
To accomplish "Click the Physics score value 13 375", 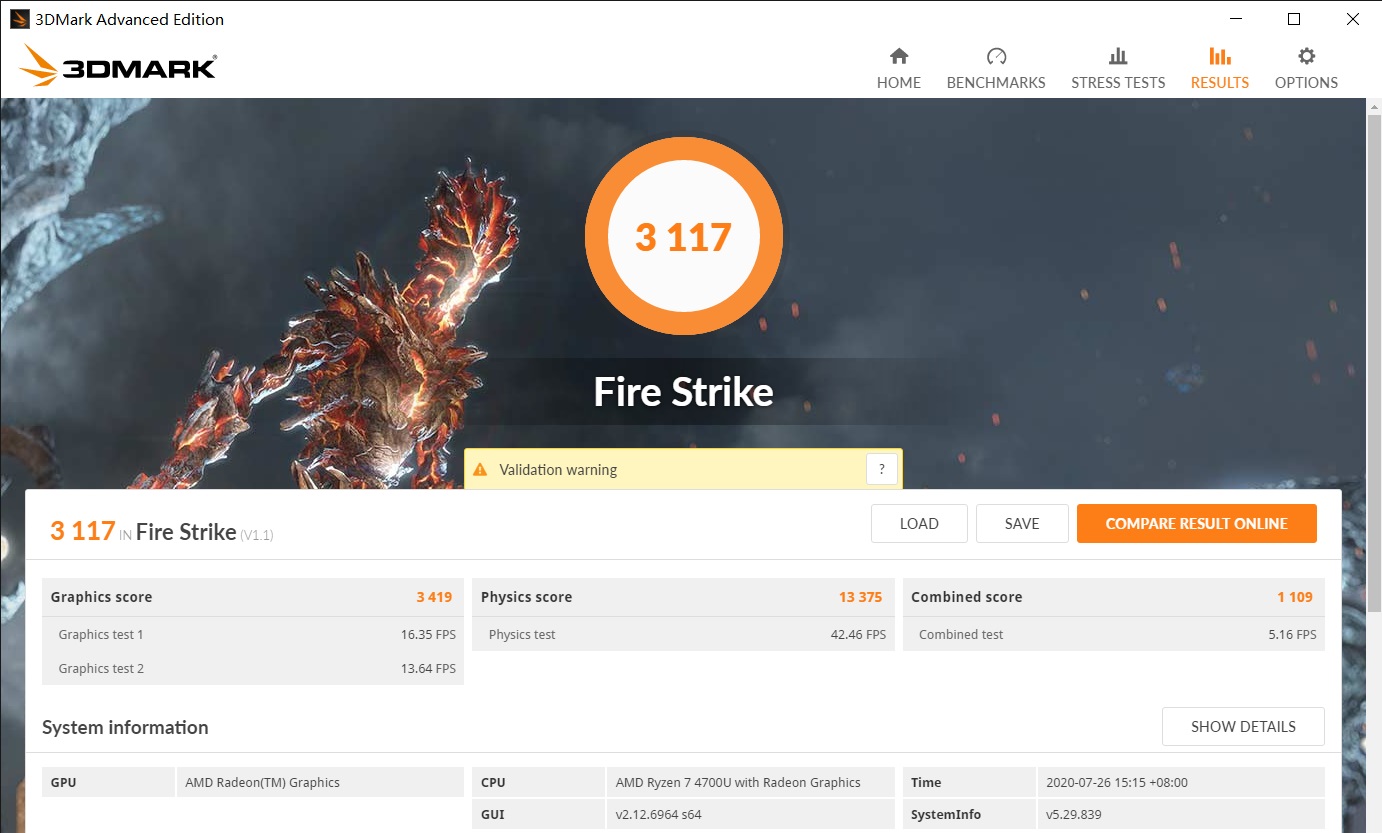I will (x=860, y=597).
